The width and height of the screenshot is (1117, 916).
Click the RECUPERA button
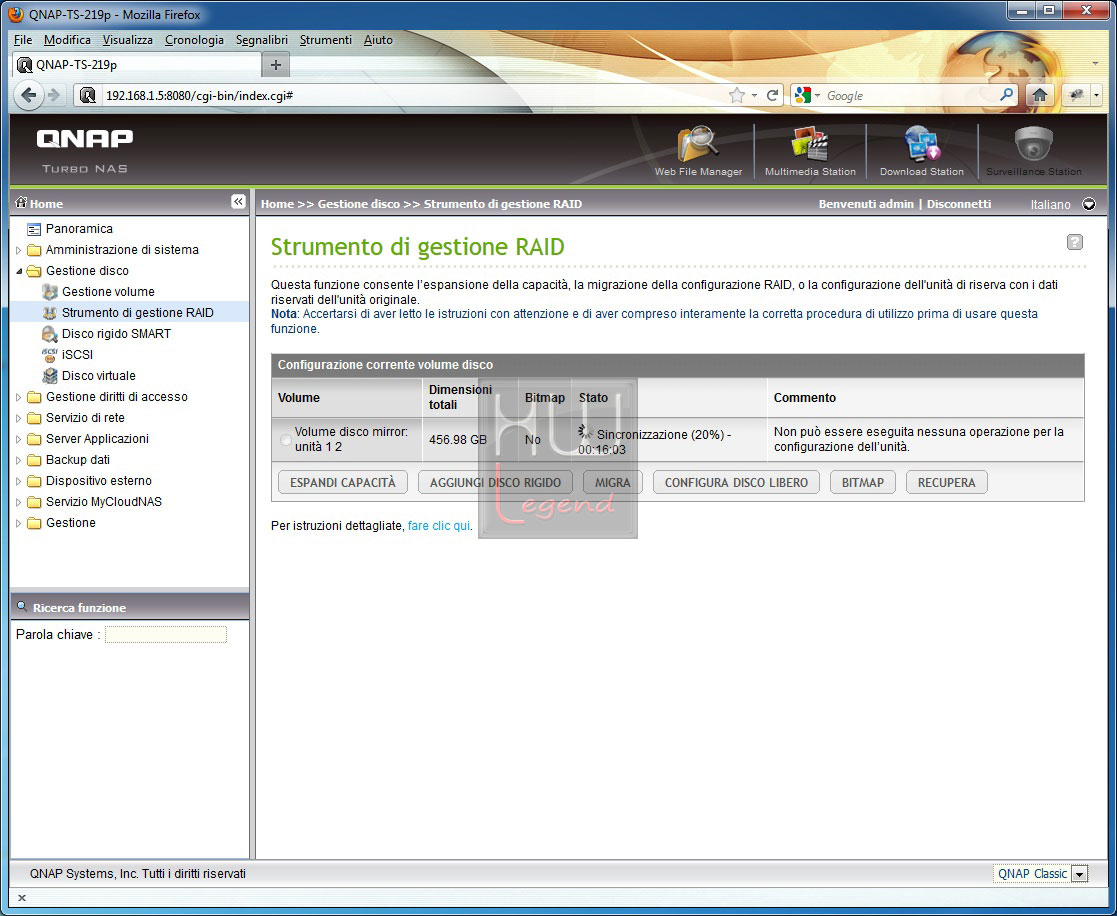(946, 482)
